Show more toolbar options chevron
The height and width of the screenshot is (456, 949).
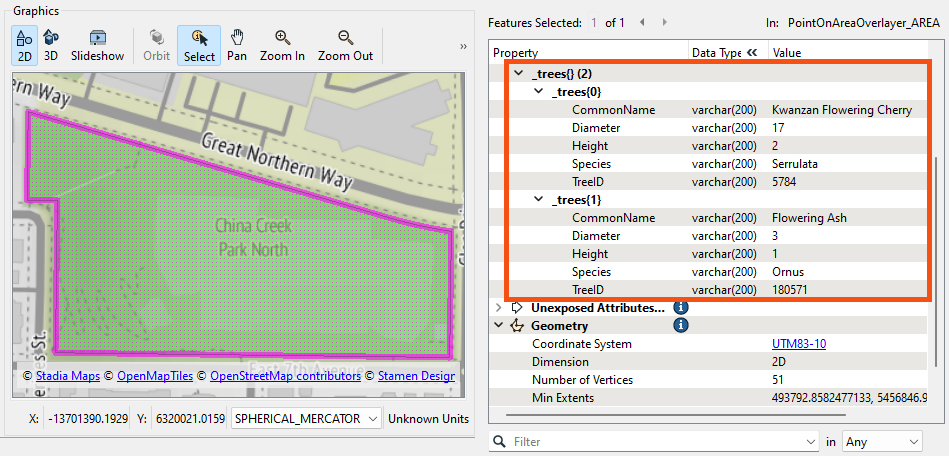(x=463, y=46)
